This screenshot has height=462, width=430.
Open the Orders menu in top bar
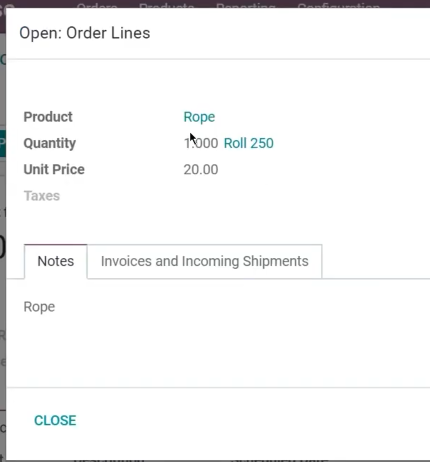pyautogui.click(x=97, y=5)
